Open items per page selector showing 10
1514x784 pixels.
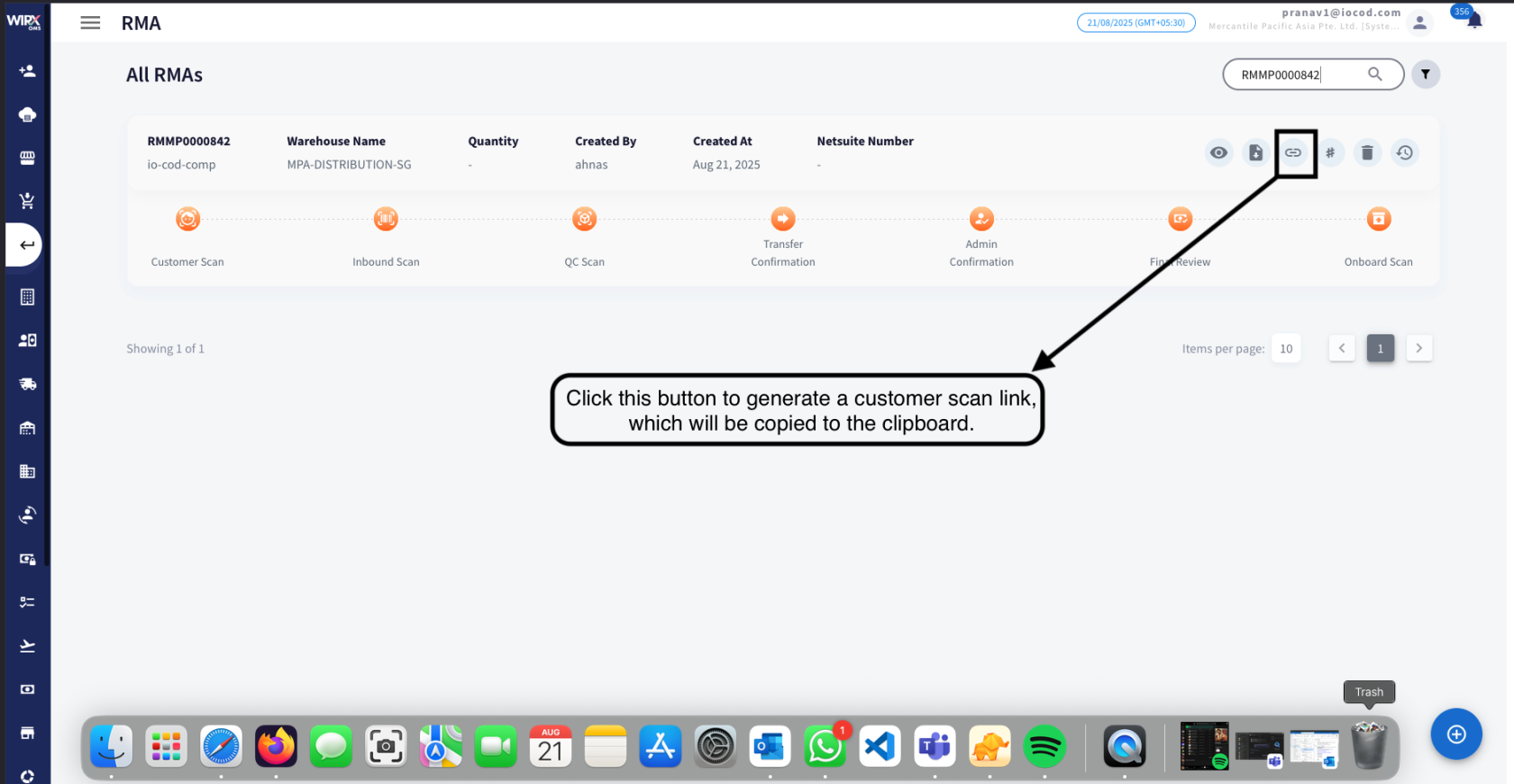point(1286,349)
